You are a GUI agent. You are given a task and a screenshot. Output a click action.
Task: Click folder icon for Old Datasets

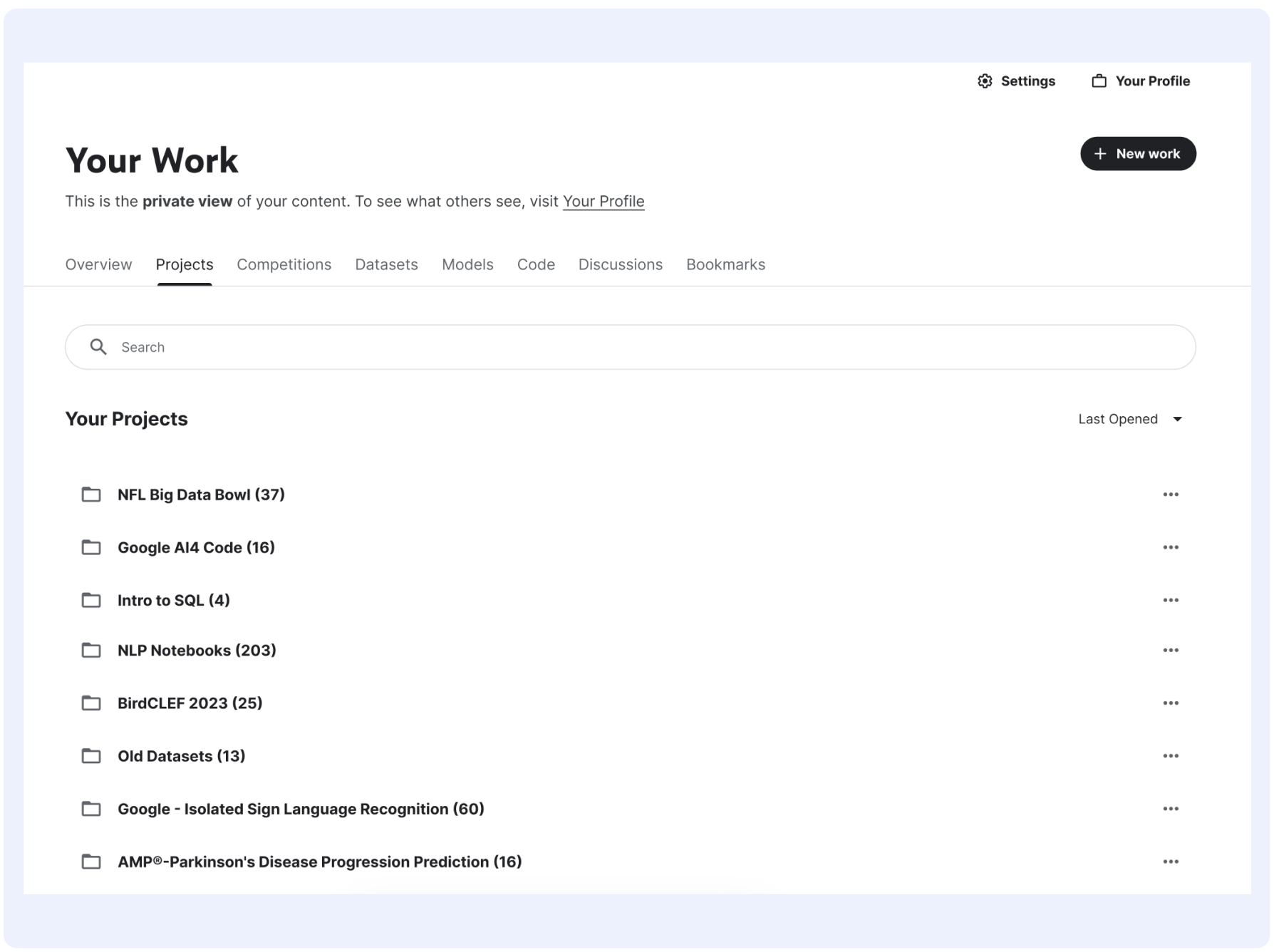pos(91,756)
